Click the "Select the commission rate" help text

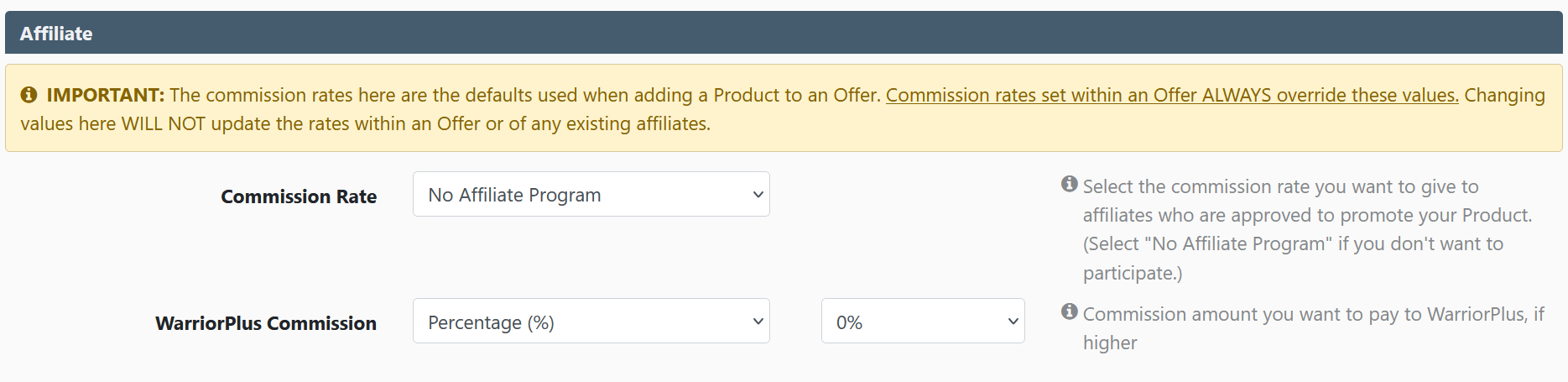click(1280, 186)
